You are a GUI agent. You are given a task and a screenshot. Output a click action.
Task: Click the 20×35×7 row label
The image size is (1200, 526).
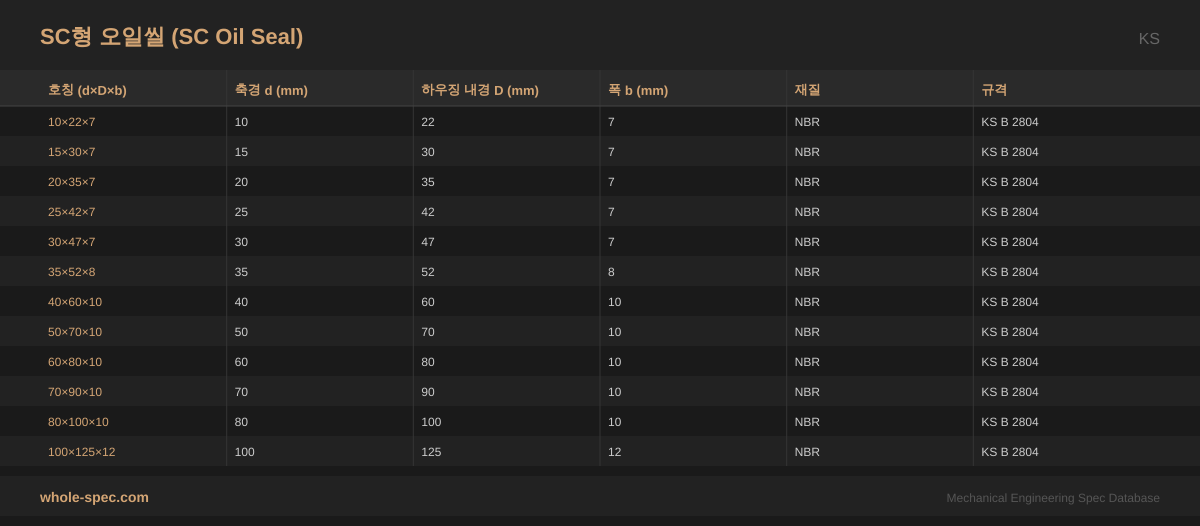click(x=72, y=182)
